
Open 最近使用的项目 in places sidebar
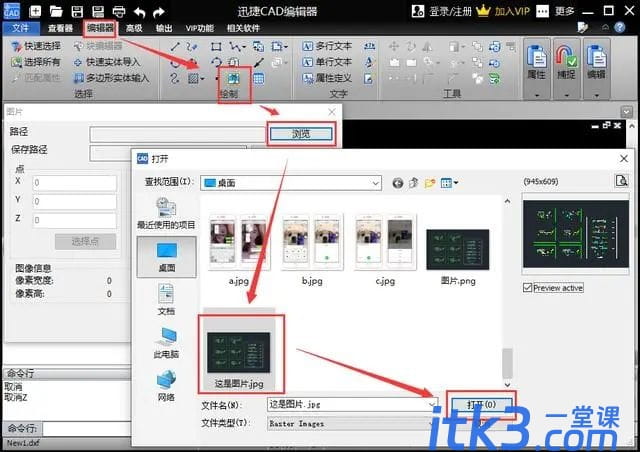[166, 213]
